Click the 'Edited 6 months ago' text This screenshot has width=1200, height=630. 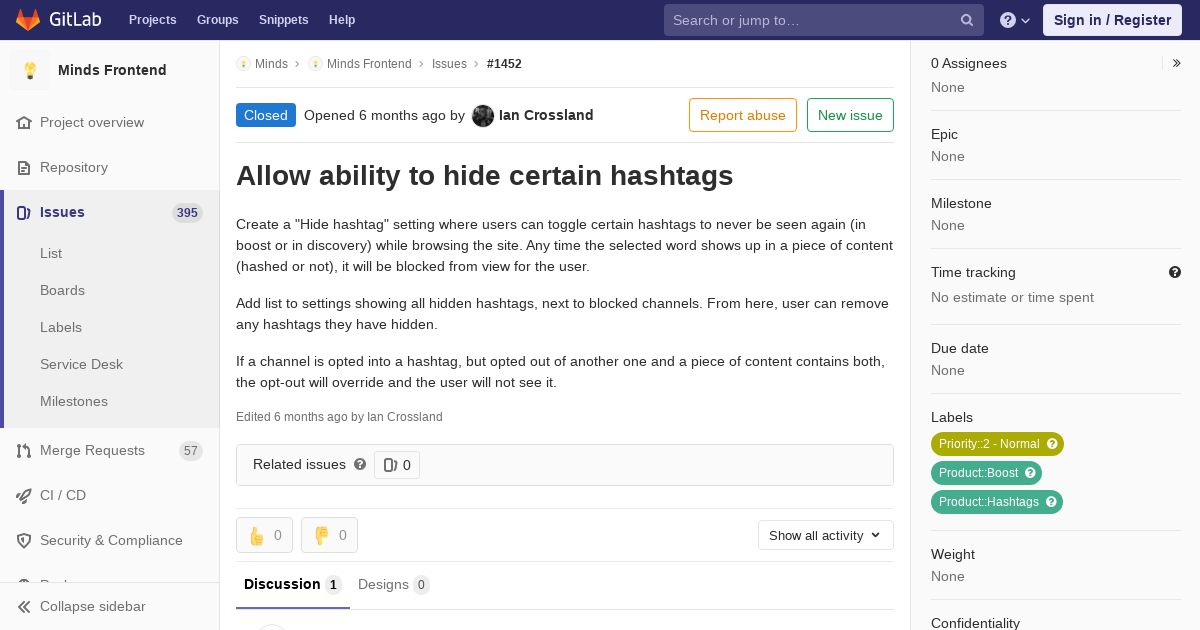tap(292, 417)
